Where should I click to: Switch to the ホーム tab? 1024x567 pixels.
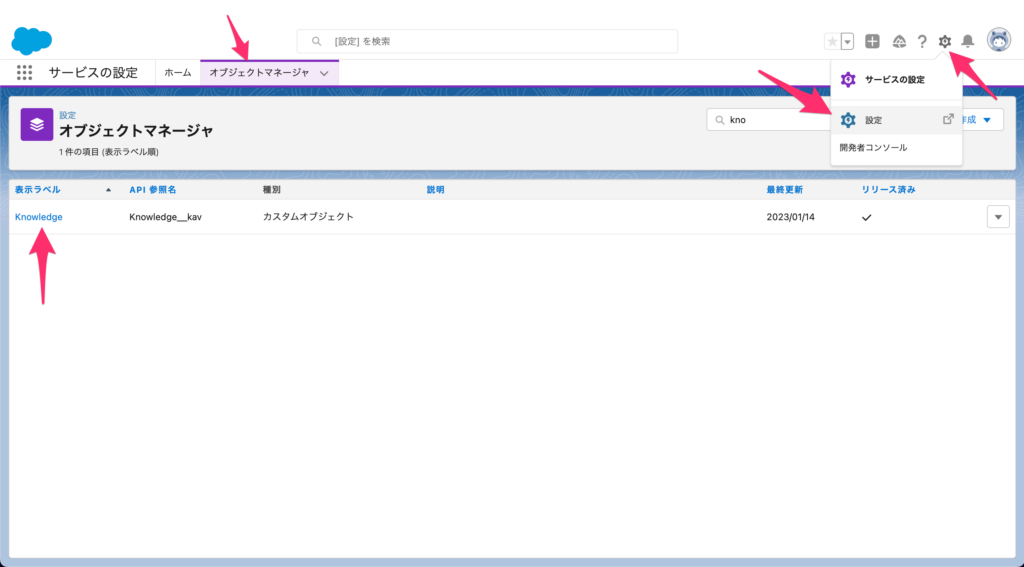point(177,73)
